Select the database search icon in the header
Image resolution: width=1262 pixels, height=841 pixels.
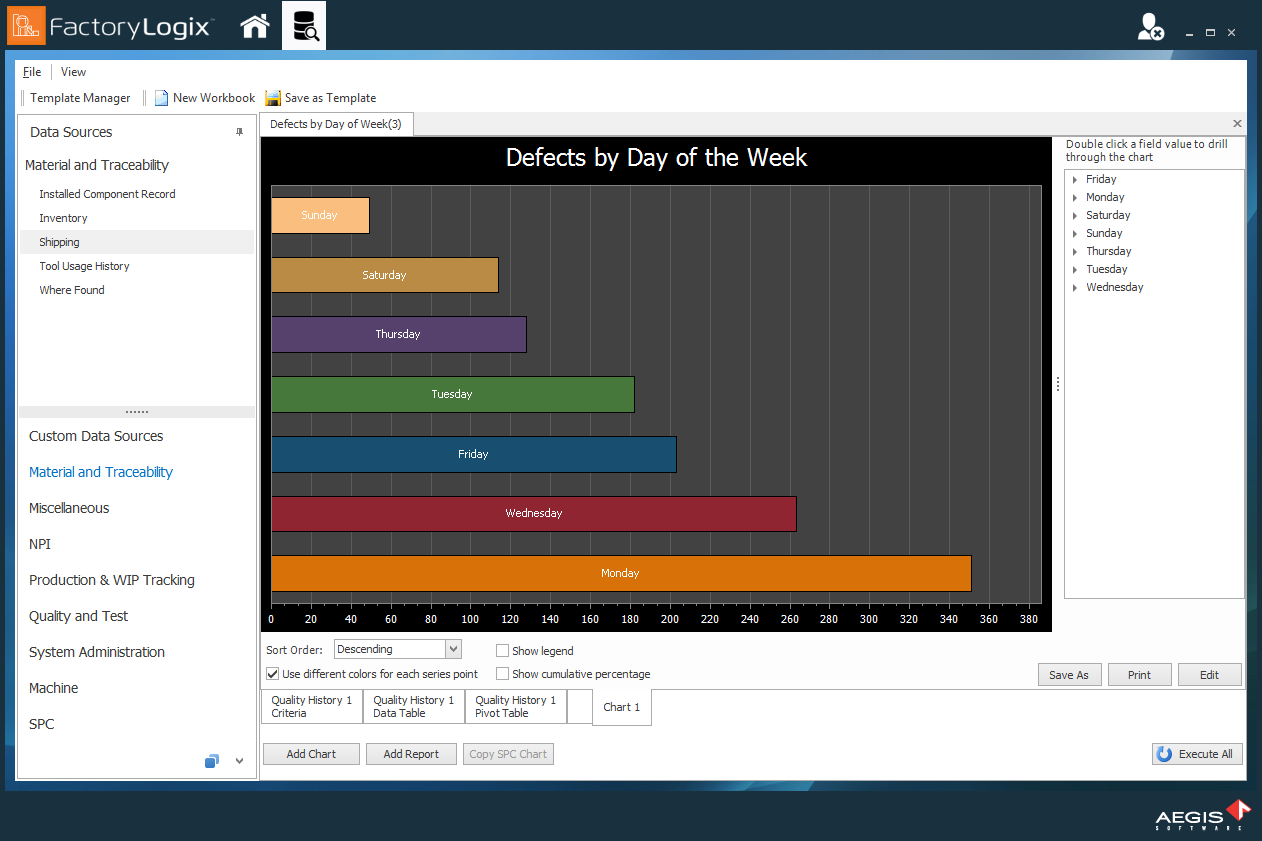(304, 25)
